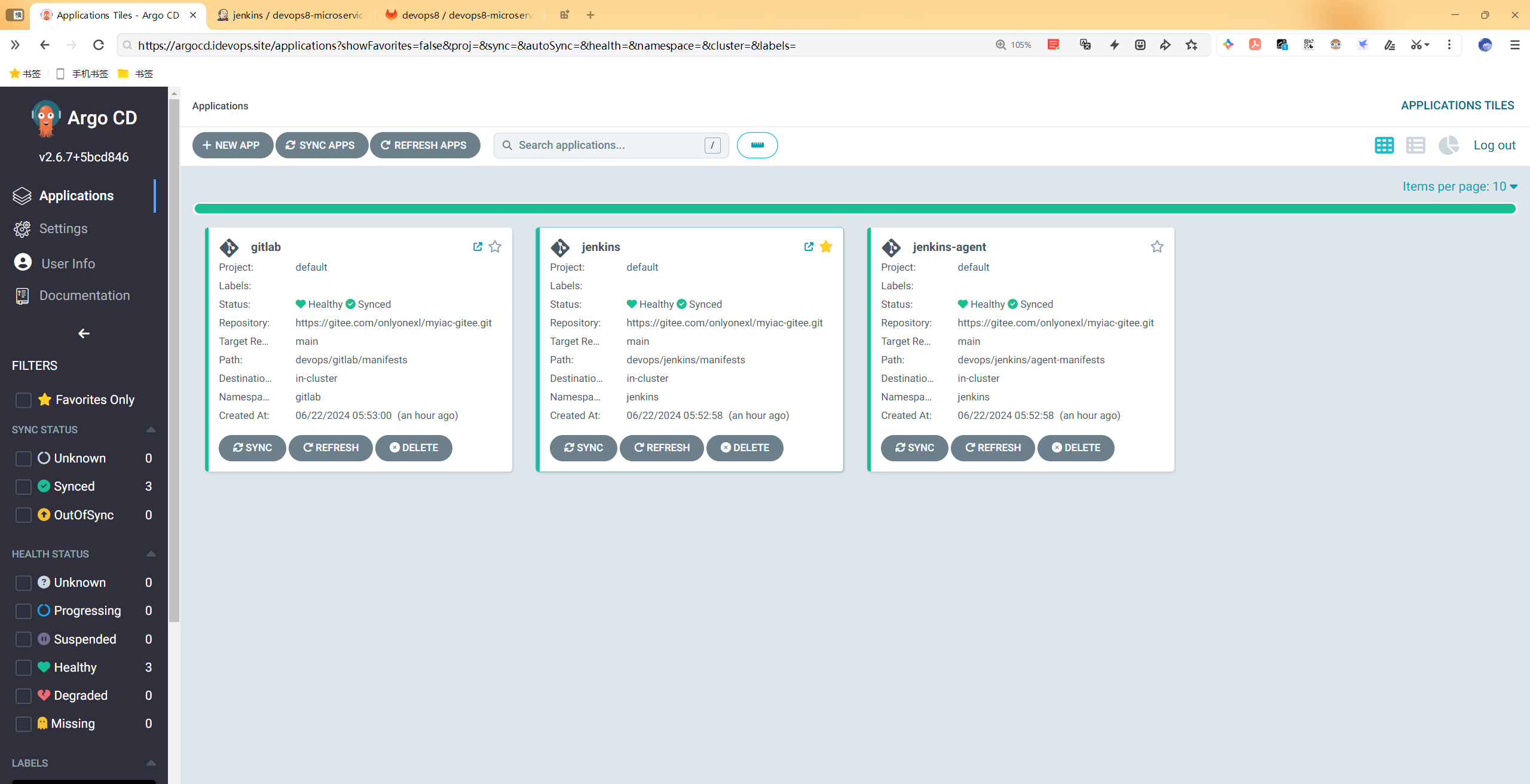
Task: Open User Info in the sidebar
Action: (x=68, y=264)
